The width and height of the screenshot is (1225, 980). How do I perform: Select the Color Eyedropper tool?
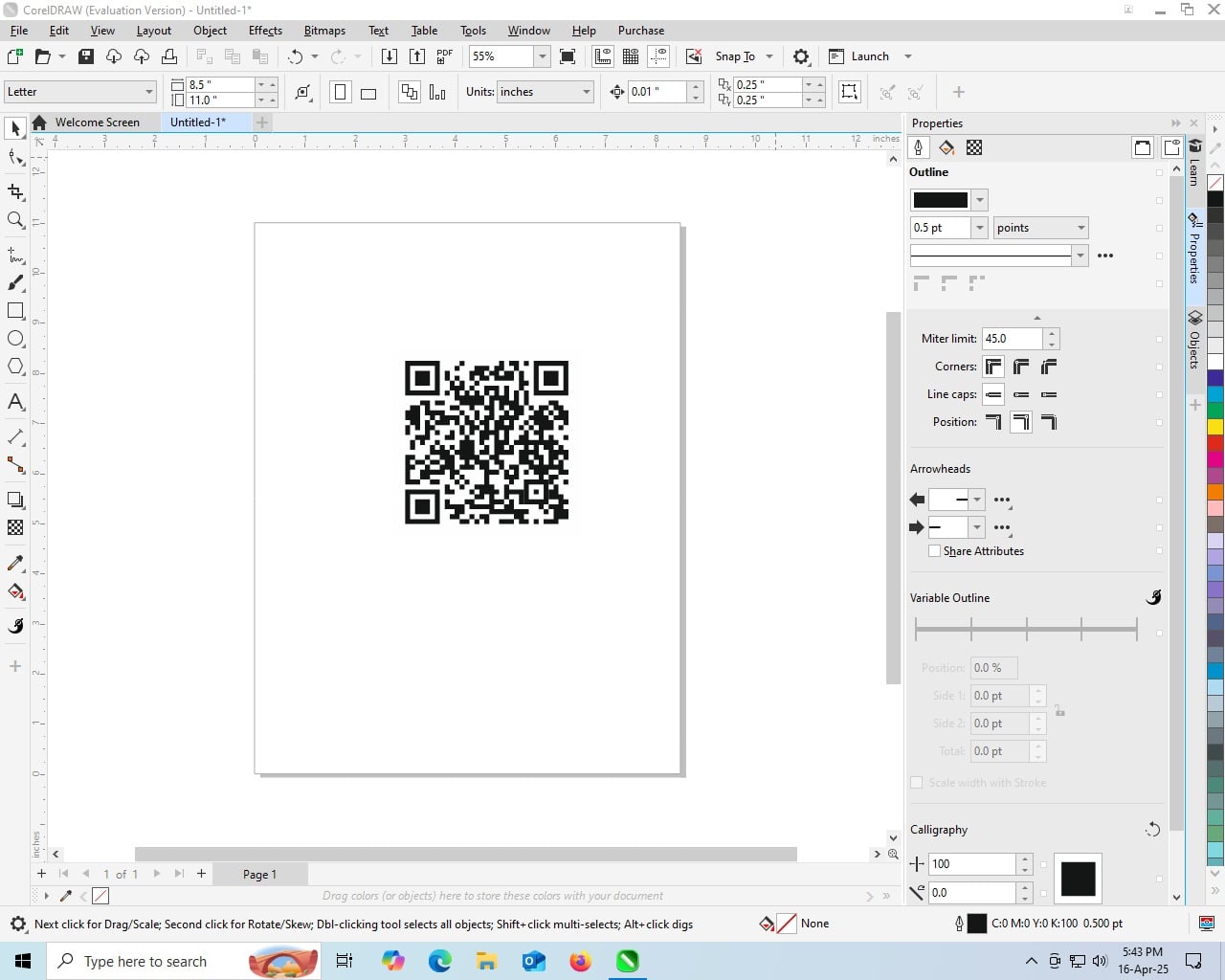tap(15, 563)
